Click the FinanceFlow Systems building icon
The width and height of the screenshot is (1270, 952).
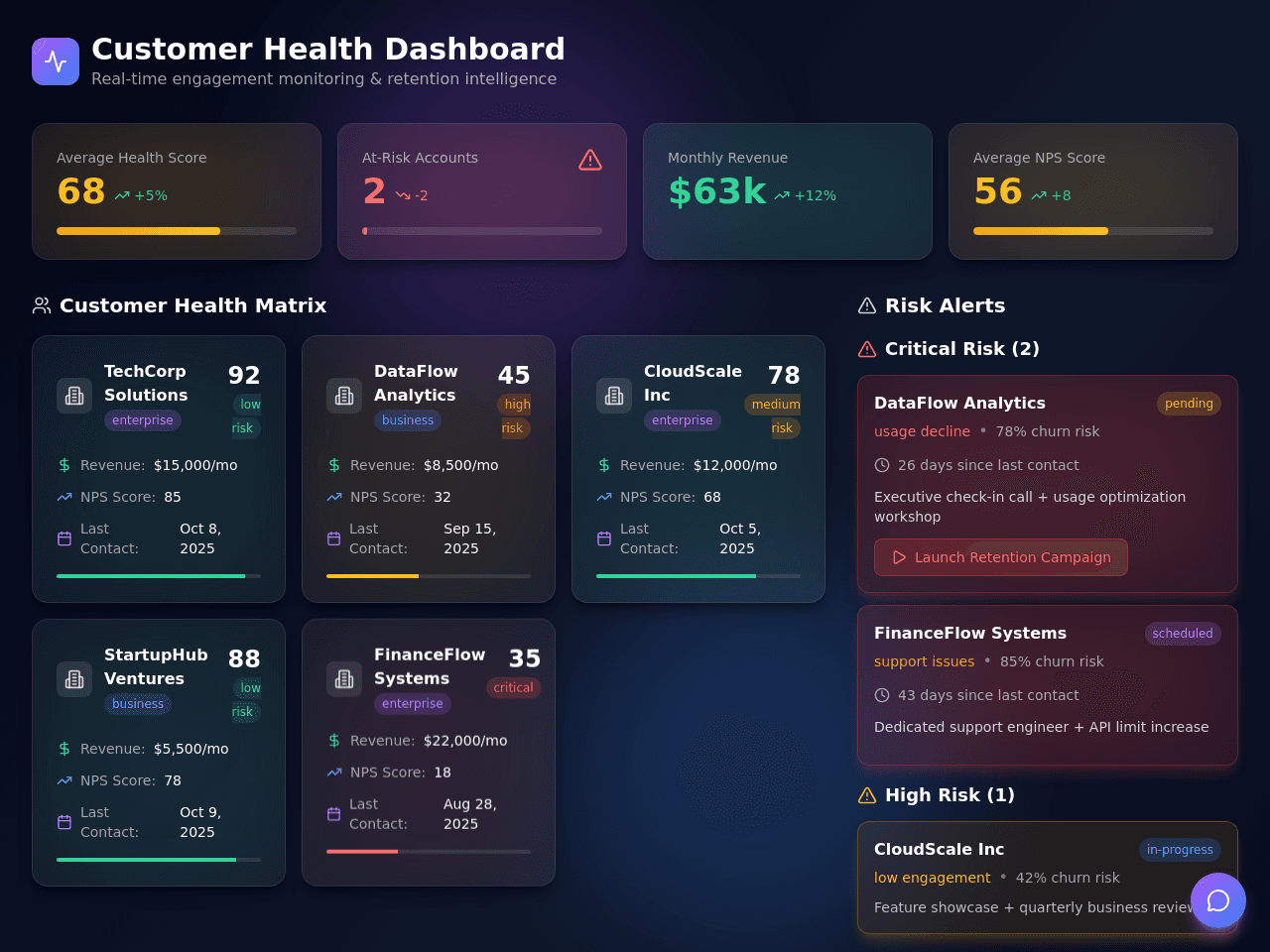(344, 679)
